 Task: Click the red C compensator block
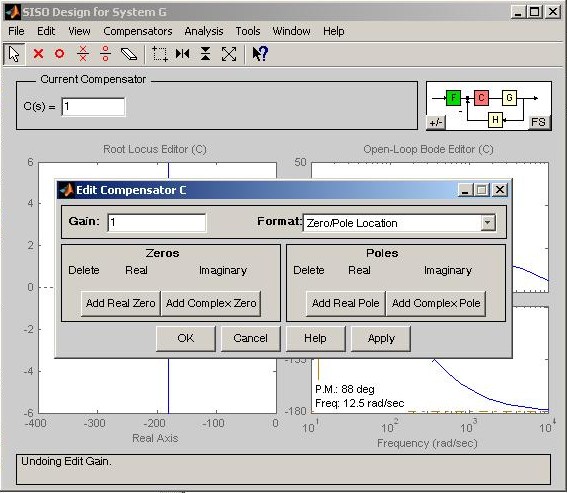[x=481, y=98]
